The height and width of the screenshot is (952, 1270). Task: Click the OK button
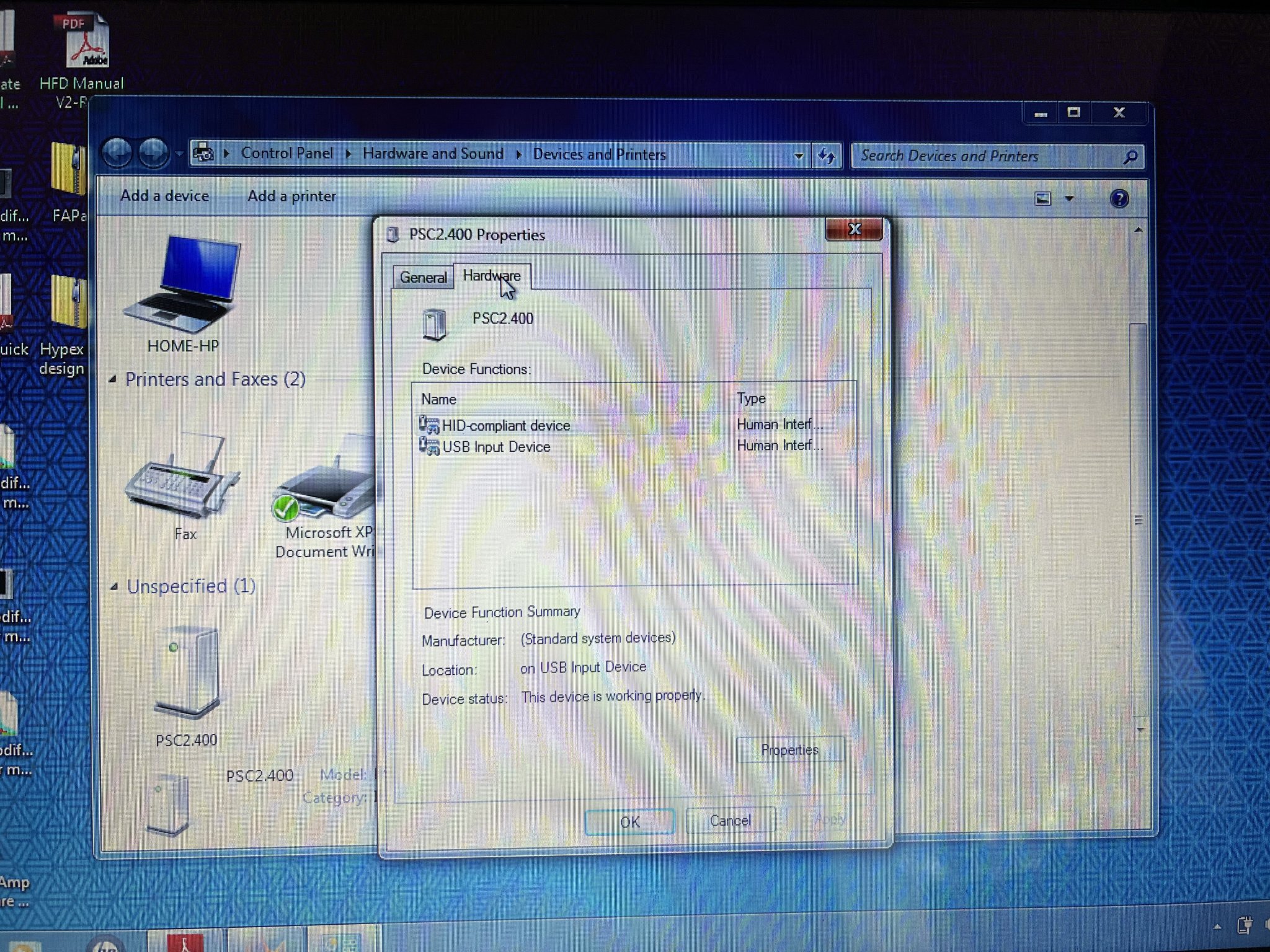[x=629, y=822]
